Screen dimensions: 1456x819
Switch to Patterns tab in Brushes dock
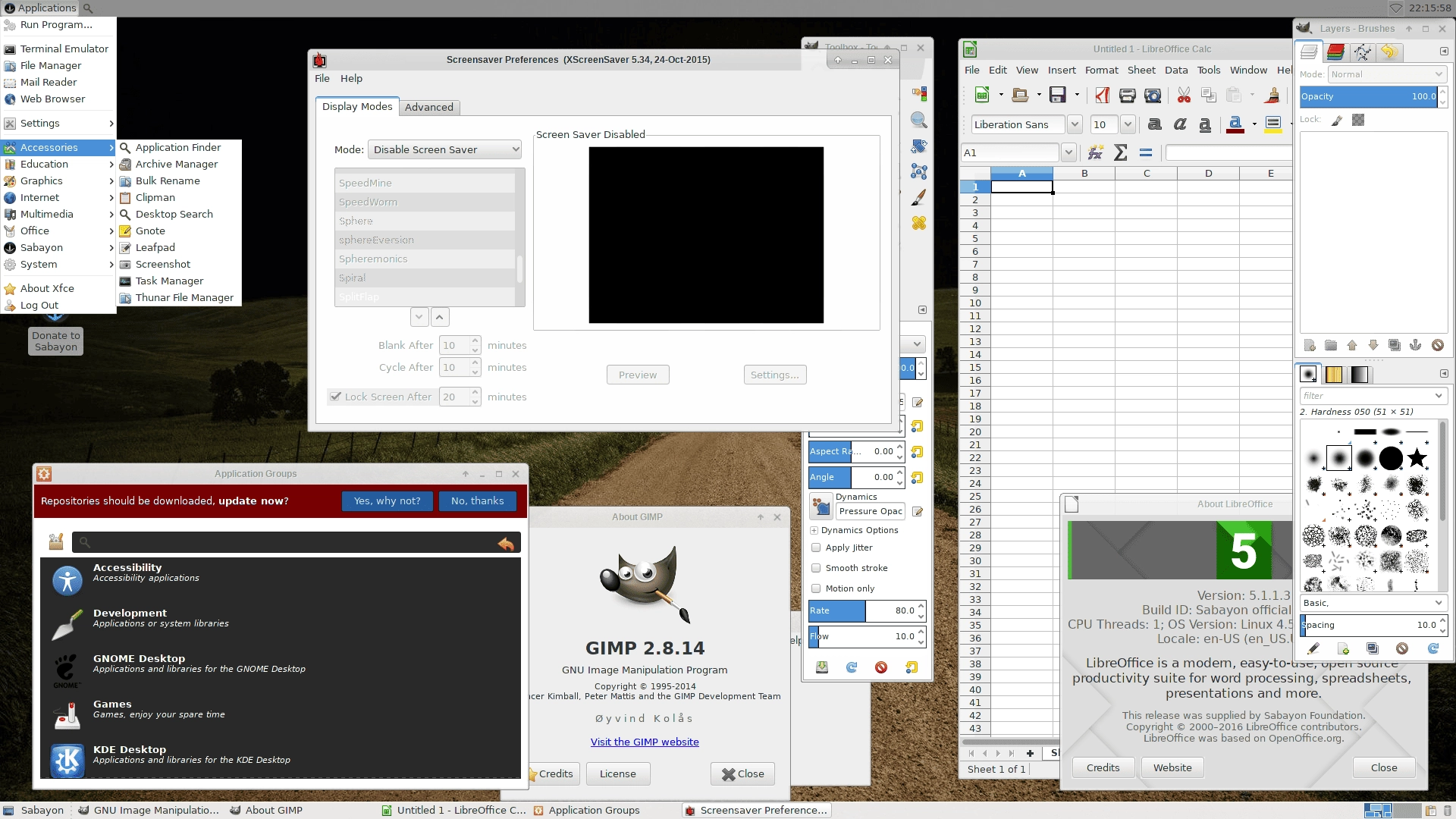1334,375
